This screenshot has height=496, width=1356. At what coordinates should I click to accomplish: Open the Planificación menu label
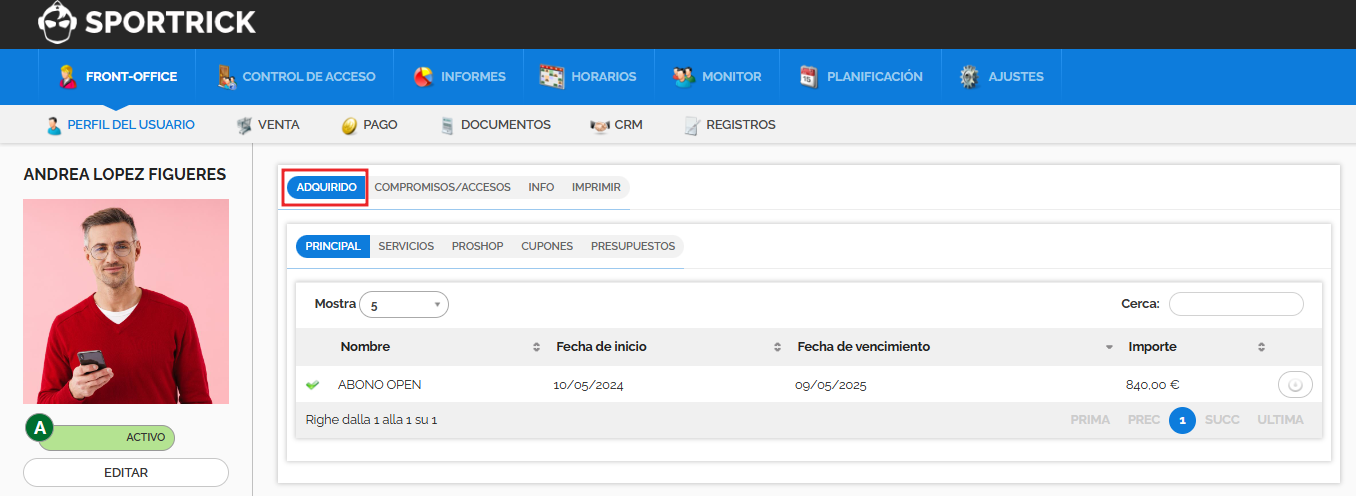coord(875,76)
